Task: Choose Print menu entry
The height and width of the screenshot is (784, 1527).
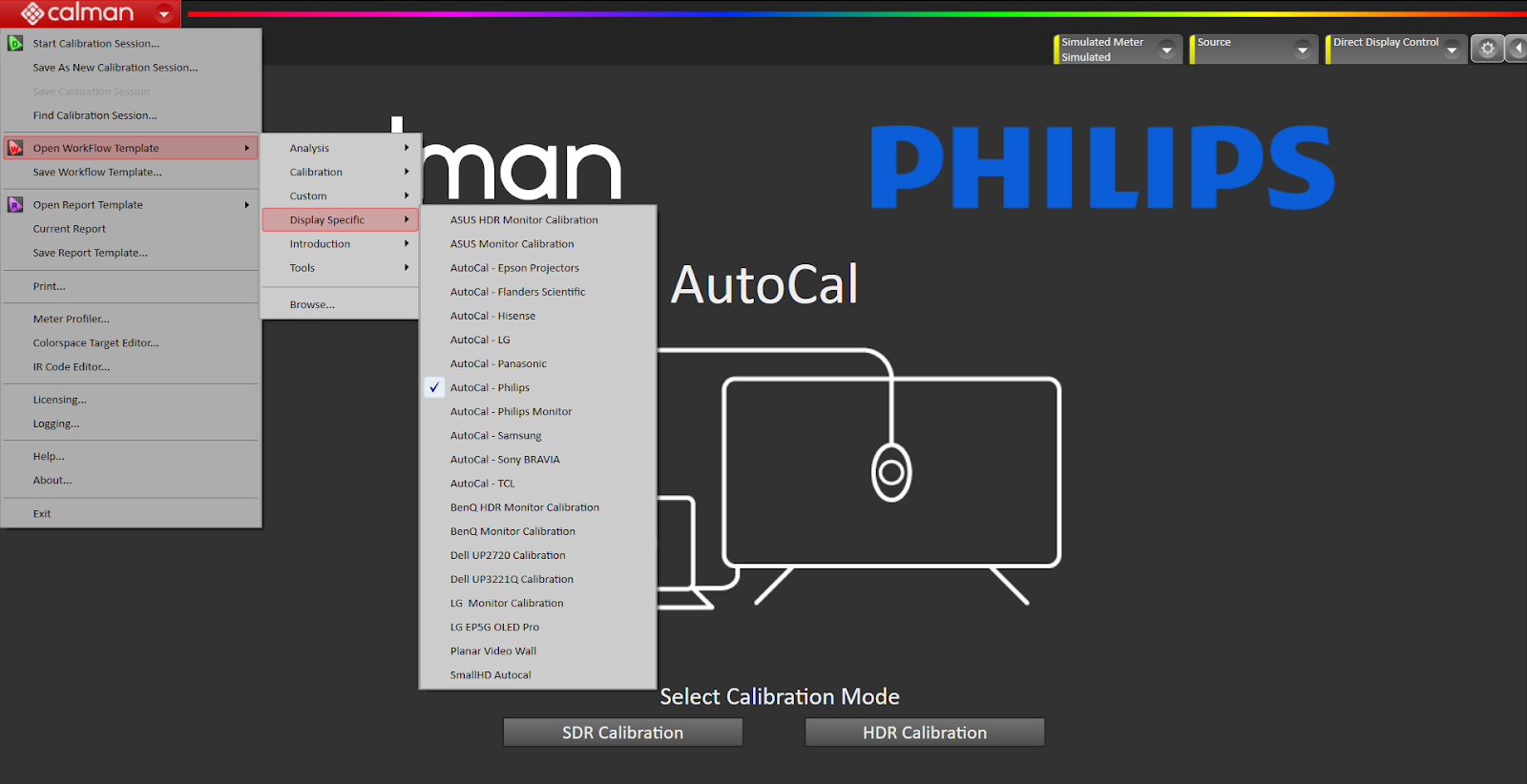Action: pos(131,285)
